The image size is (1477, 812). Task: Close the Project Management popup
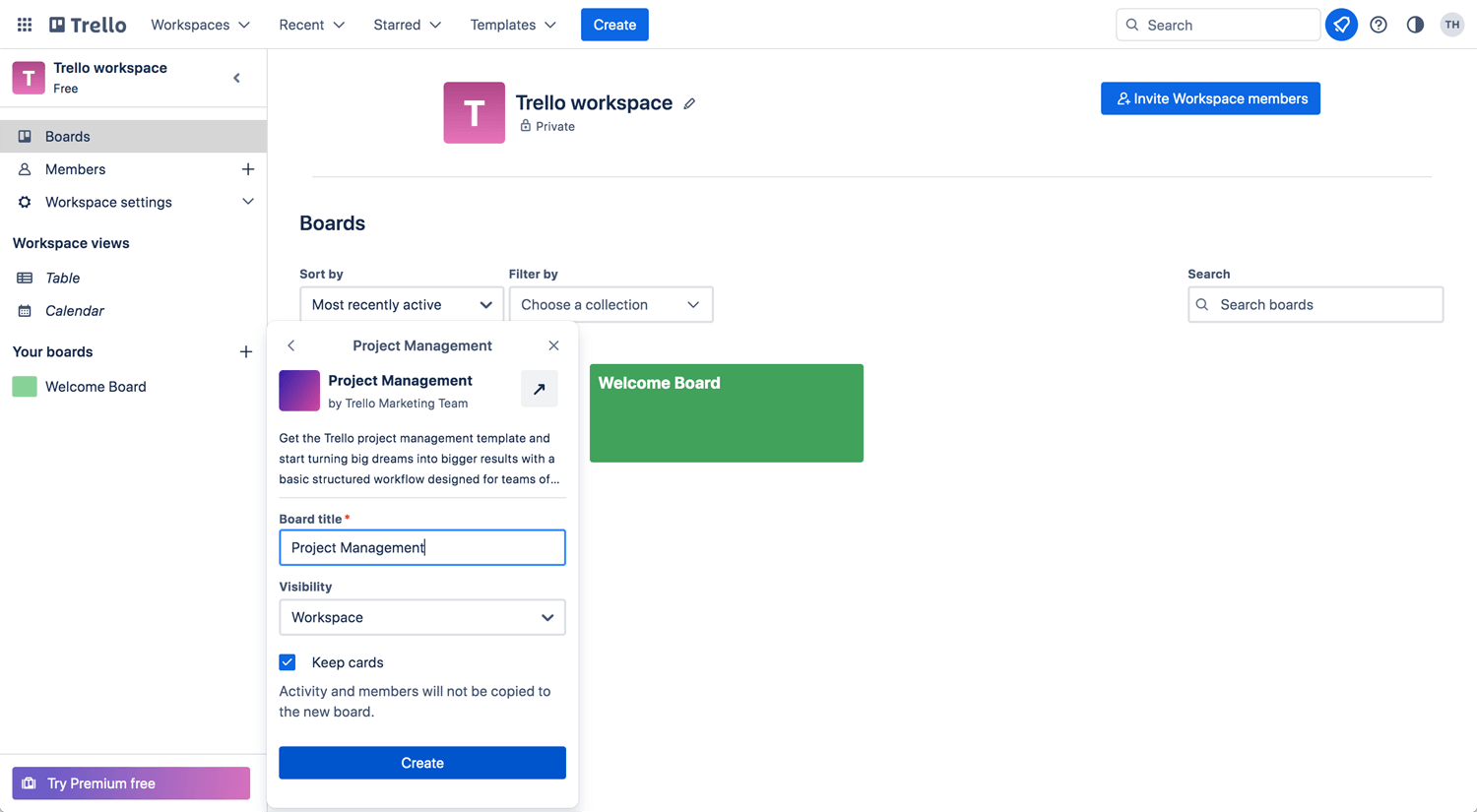click(x=553, y=345)
